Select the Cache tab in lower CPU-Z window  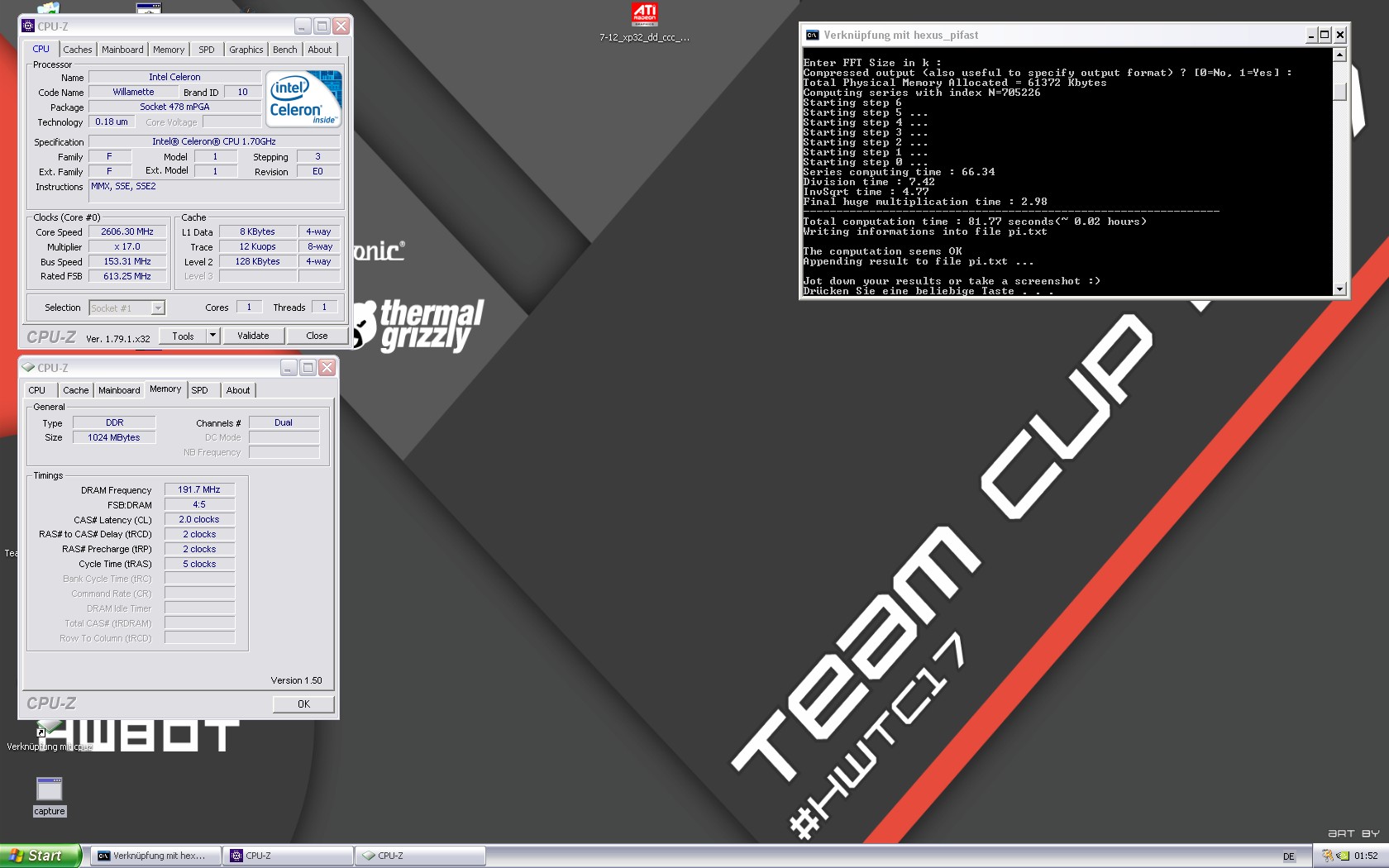pyautogui.click(x=76, y=390)
